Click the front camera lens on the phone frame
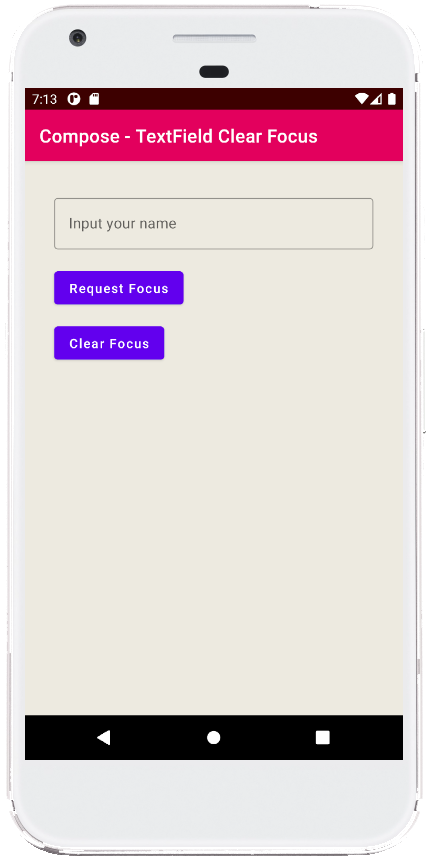Screen dimensions: 427x859 [x=78, y=38]
